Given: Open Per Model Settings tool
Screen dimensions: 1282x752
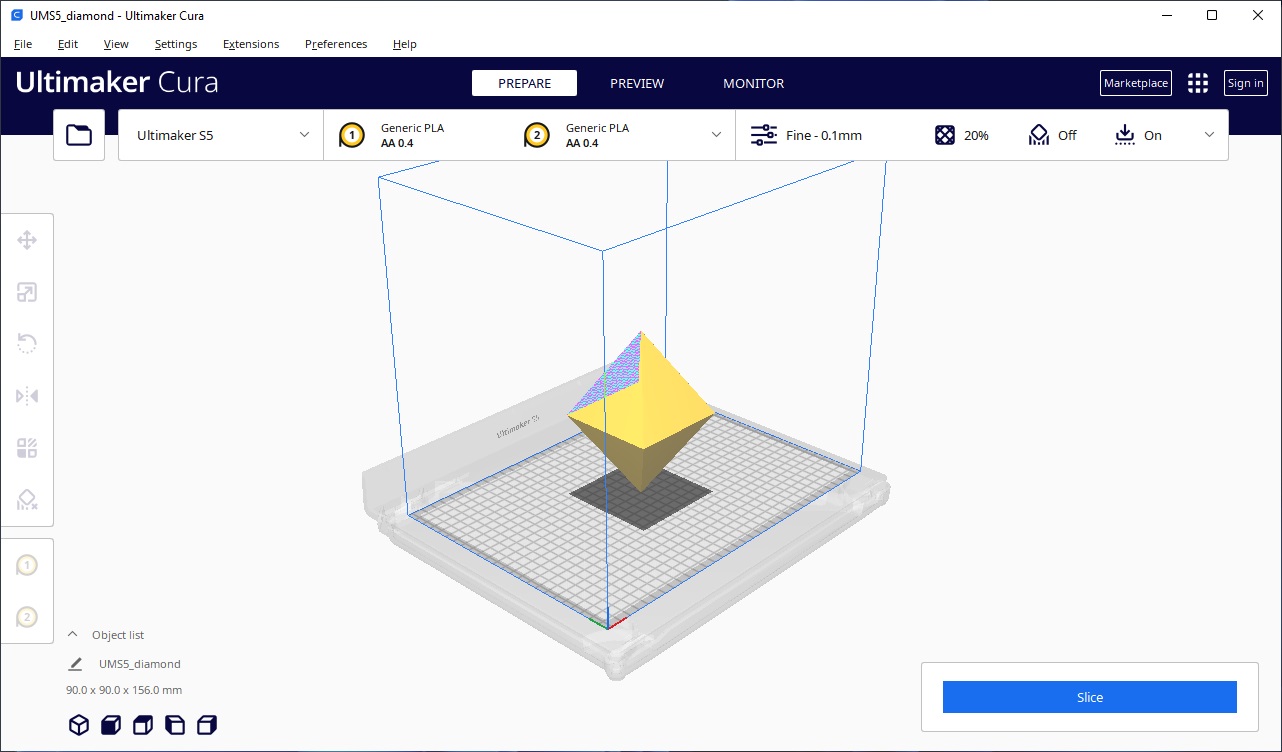Looking at the screenshot, I should click(27, 448).
